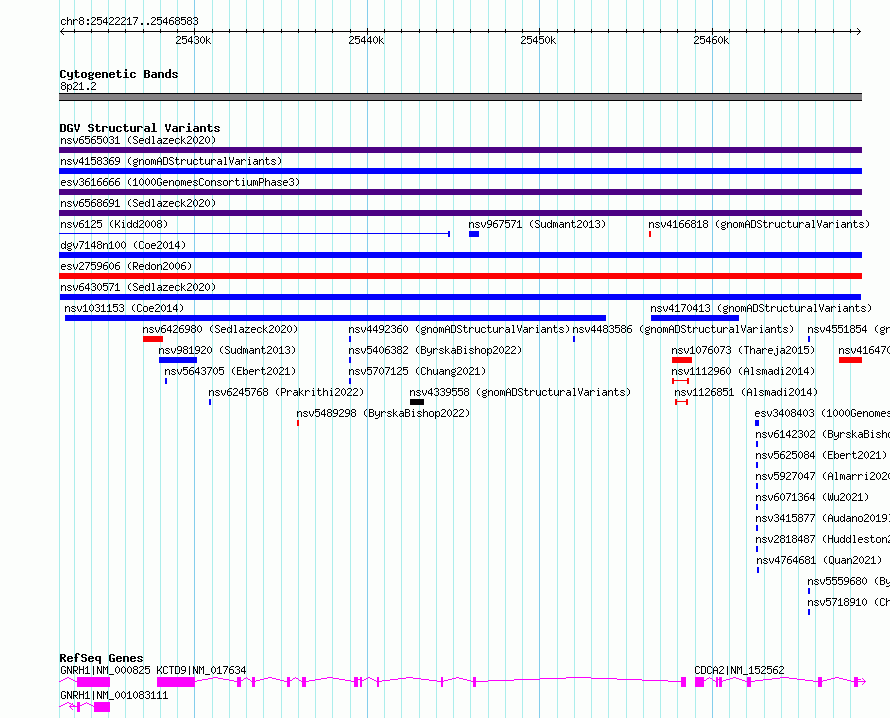Click nsv4170413 gnomAD variant label

click(761, 308)
